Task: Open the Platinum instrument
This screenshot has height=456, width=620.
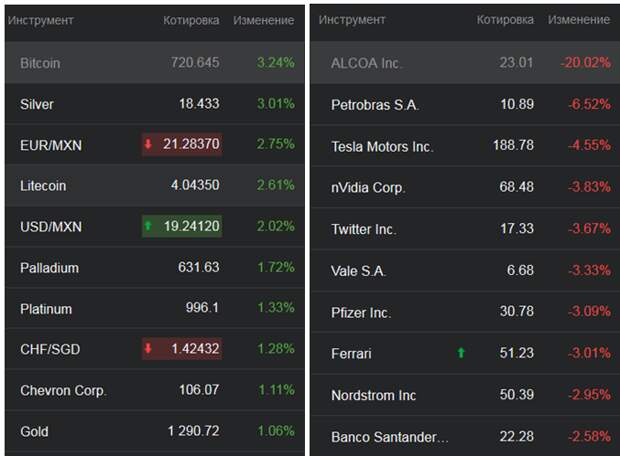Action: [x=46, y=309]
